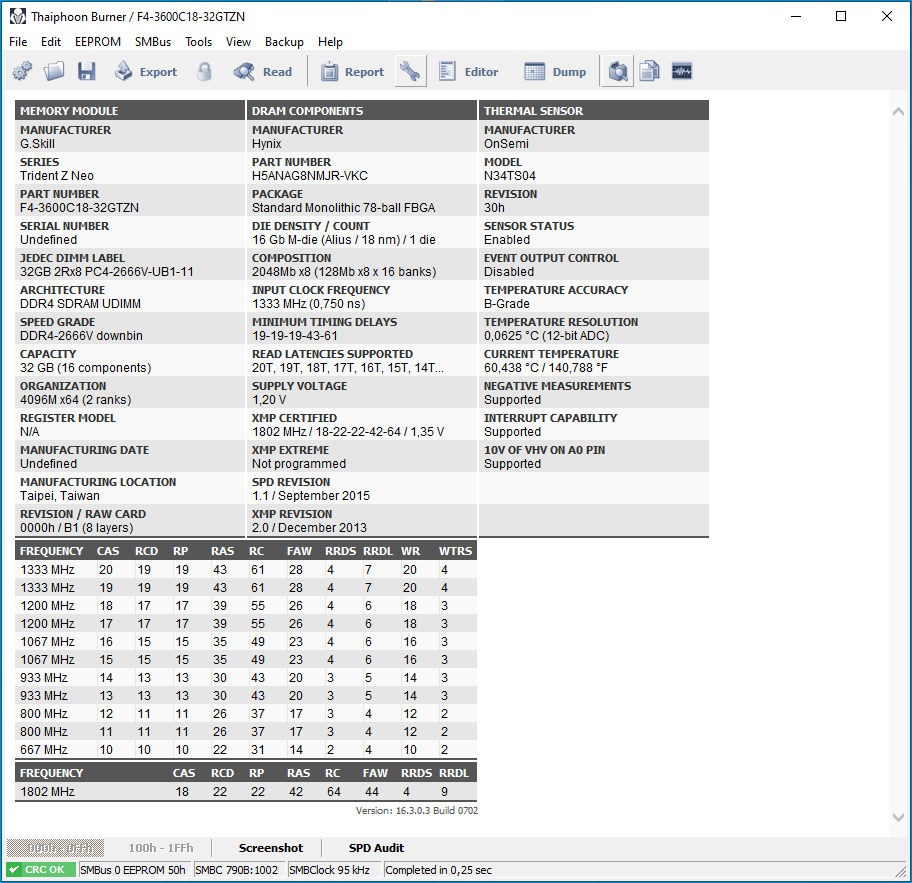Click the JEDEC label 32GB 2Rx8 PC4-2666V-UB1-11
This screenshot has width=912, height=883.
[x=107, y=272]
